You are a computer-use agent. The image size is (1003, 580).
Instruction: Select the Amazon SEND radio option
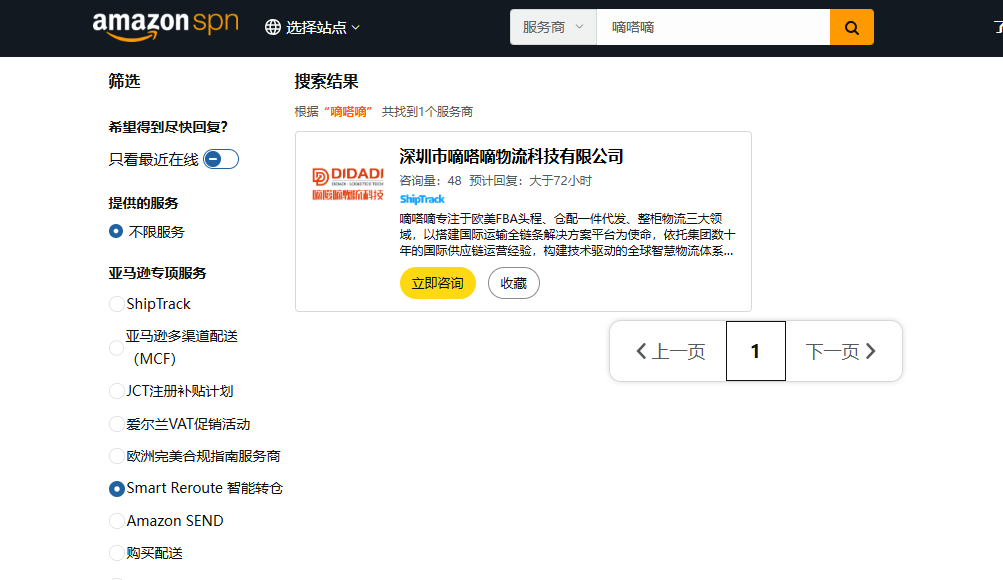coord(116,521)
